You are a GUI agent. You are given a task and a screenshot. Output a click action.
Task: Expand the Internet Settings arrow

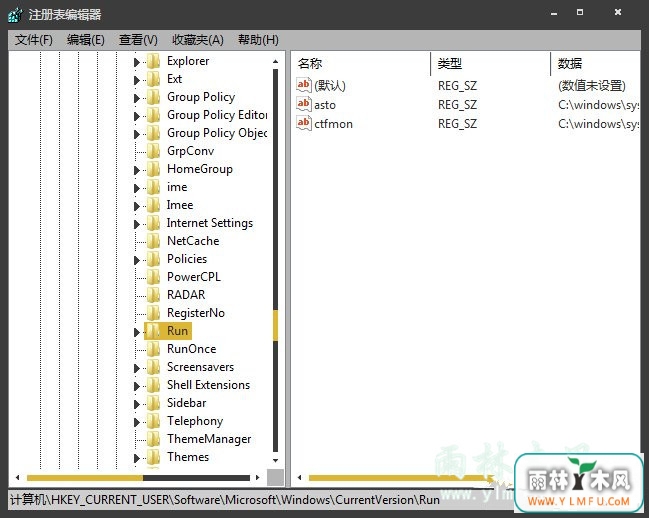[x=136, y=224]
